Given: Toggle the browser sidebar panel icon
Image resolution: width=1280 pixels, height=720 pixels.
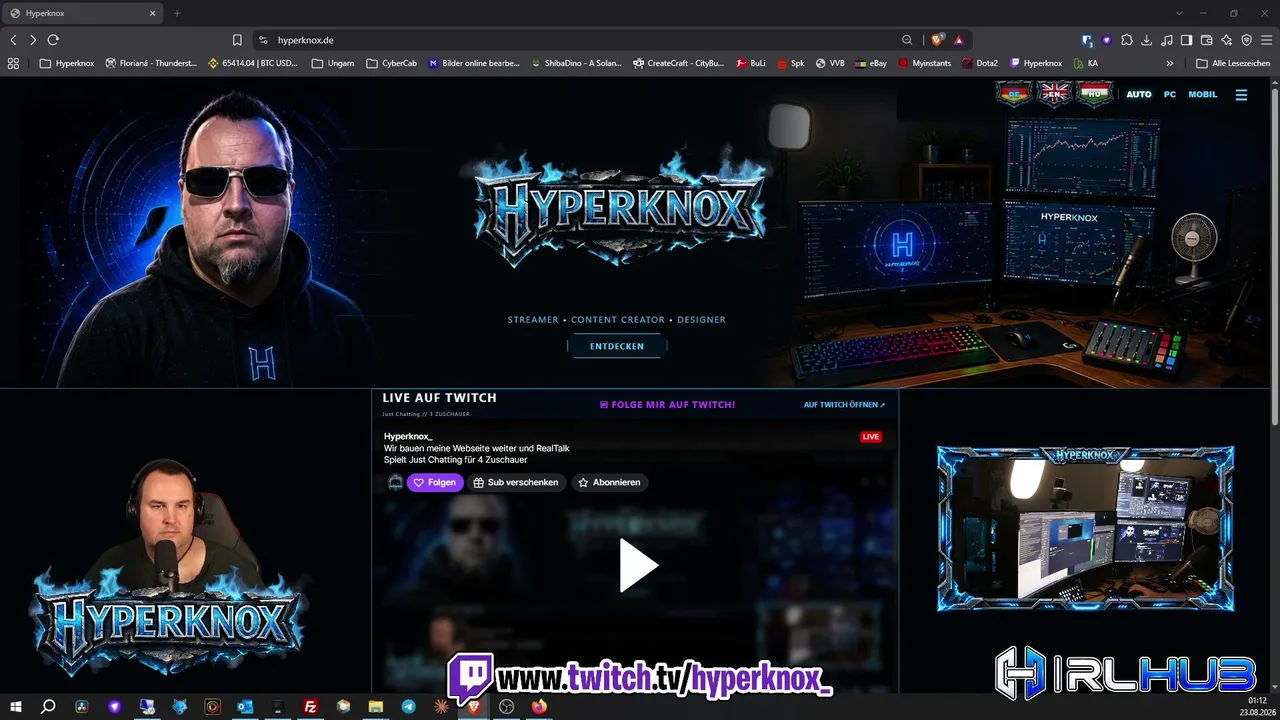Looking at the screenshot, I should pos(1186,40).
